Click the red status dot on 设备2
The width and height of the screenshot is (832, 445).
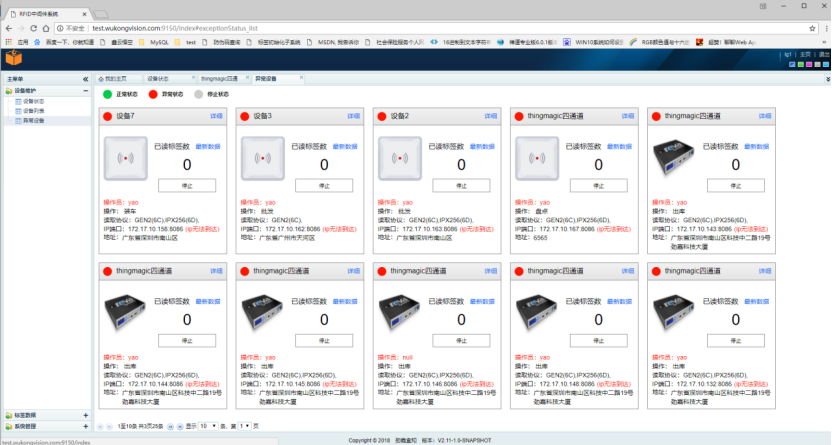click(x=382, y=116)
